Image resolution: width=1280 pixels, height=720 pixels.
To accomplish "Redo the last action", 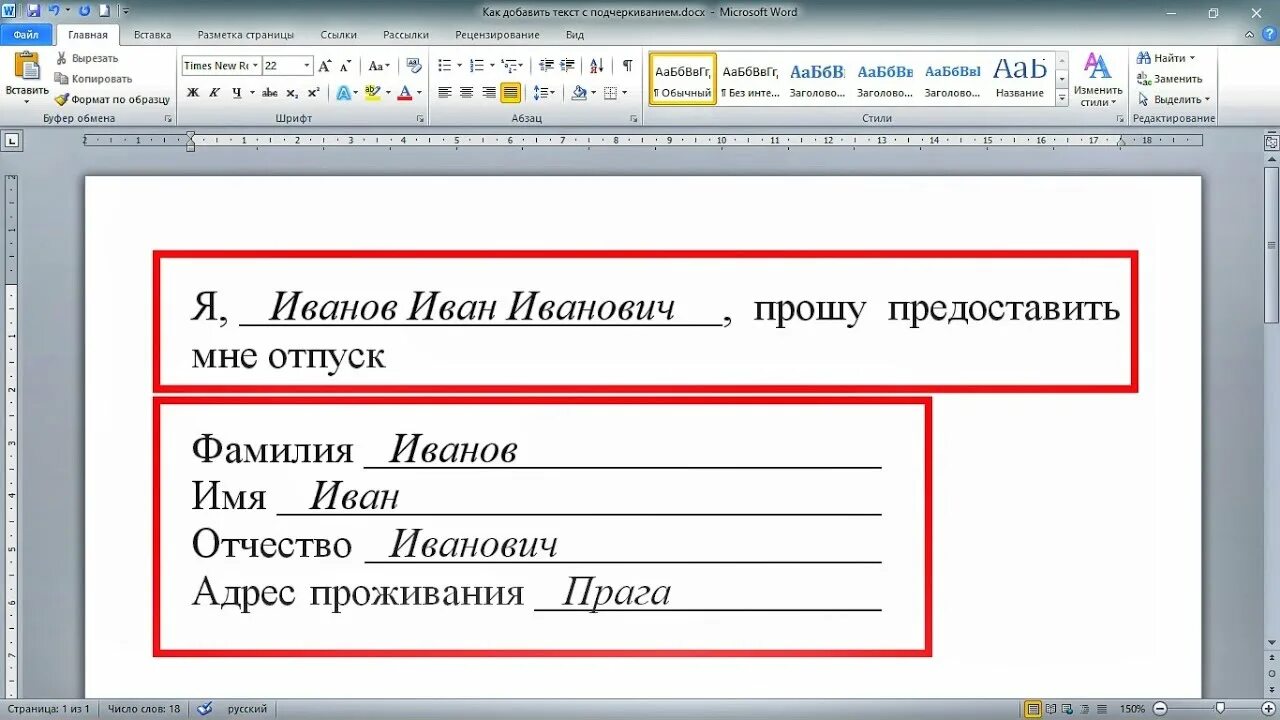I will (84, 11).
